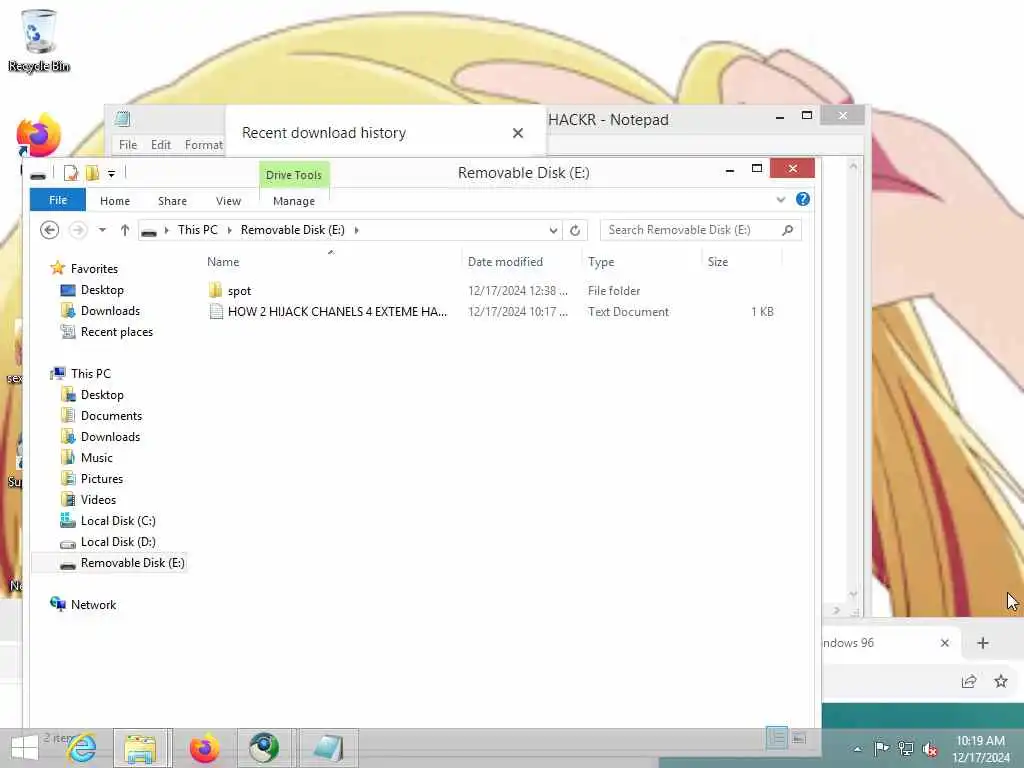
Task: Open the File tab in Explorer ribbon
Action: [57, 200]
